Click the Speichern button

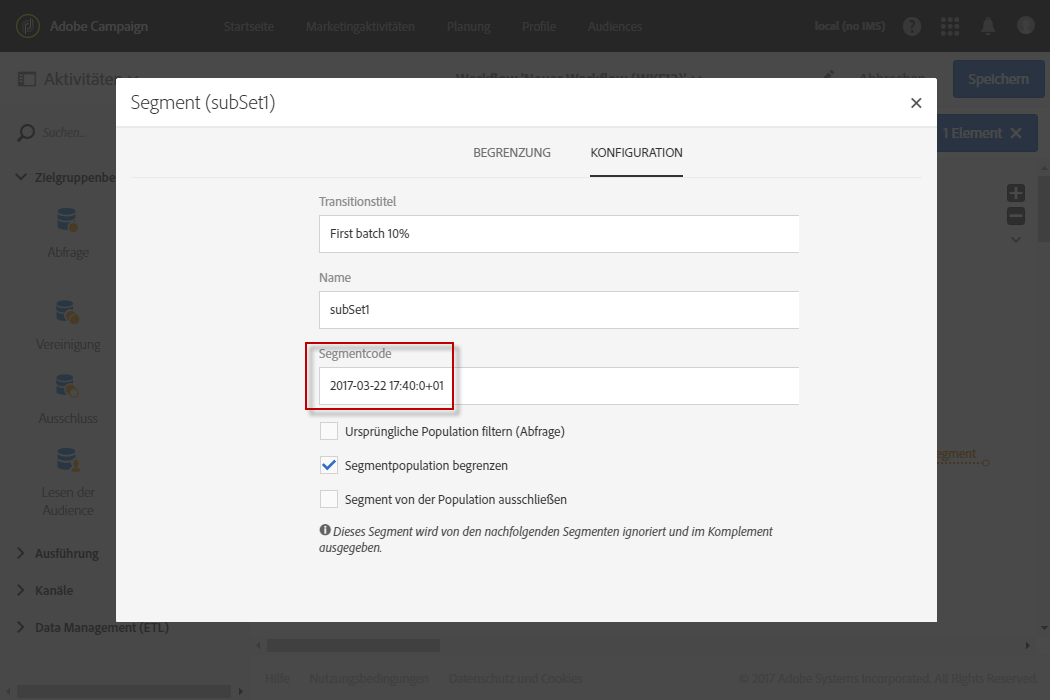coord(997,79)
